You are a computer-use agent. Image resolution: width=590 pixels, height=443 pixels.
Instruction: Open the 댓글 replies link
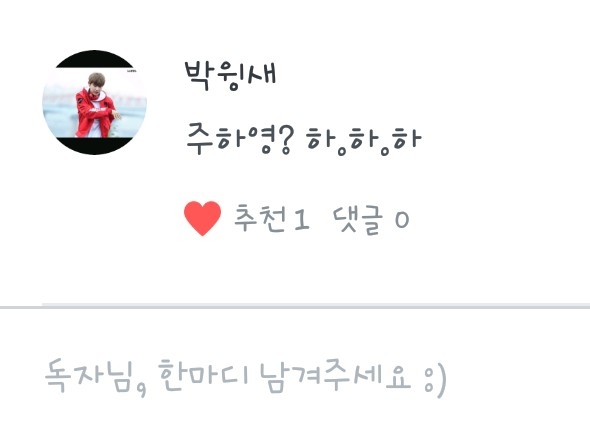(x=358, y=220)
